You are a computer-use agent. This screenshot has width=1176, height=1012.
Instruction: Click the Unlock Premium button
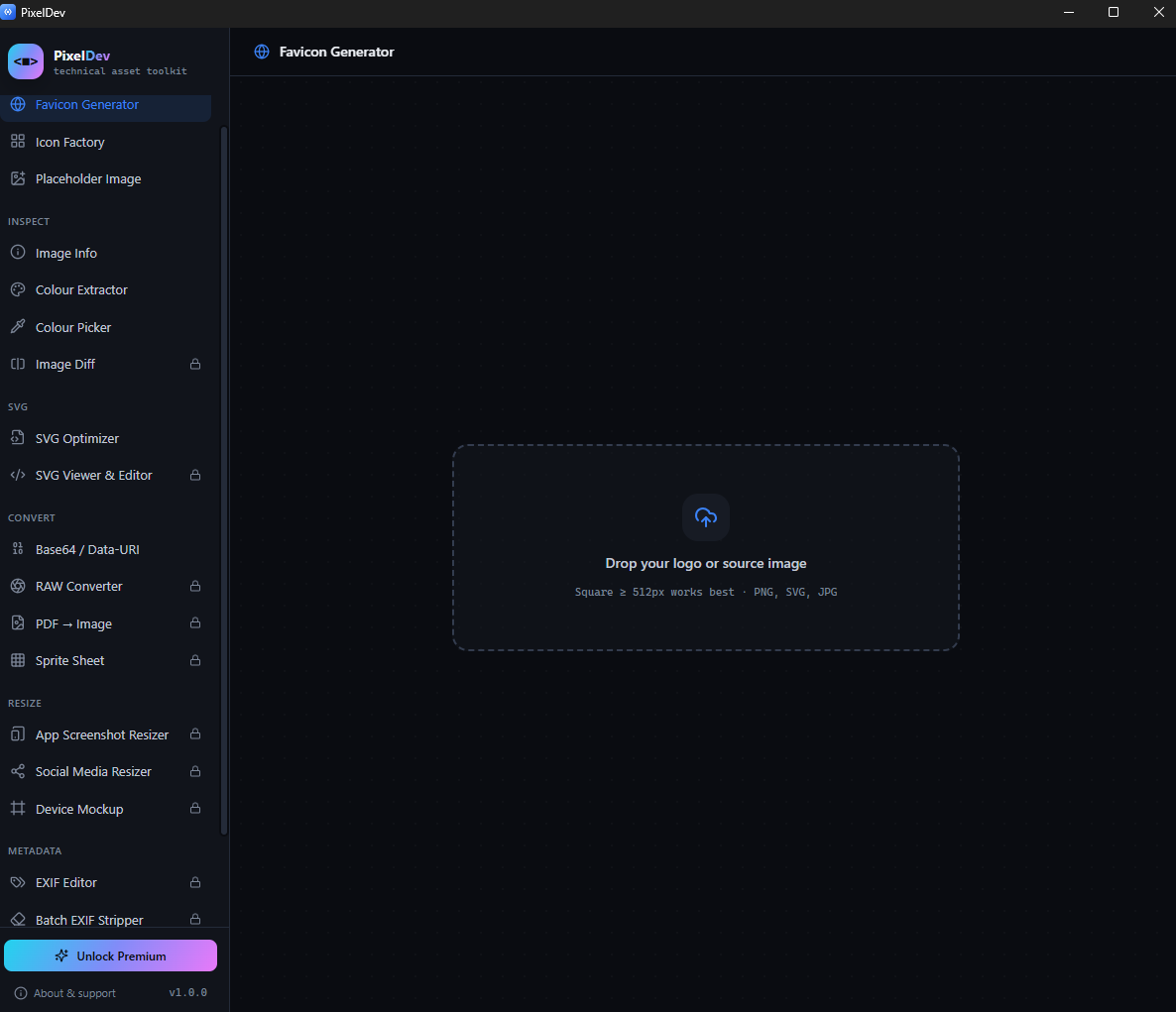tap(110, 956)
